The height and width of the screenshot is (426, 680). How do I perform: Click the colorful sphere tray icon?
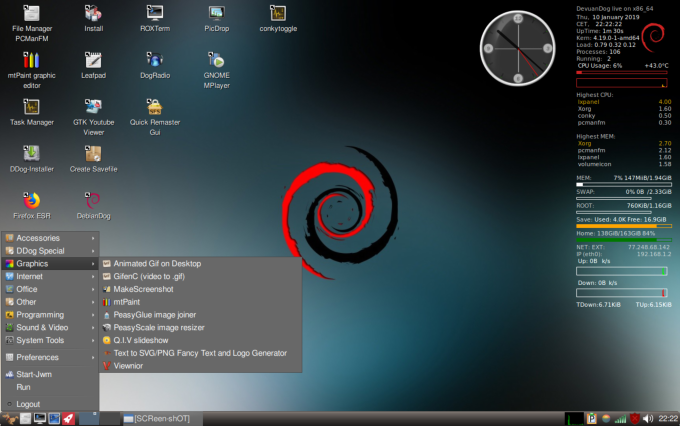(606, 419)
